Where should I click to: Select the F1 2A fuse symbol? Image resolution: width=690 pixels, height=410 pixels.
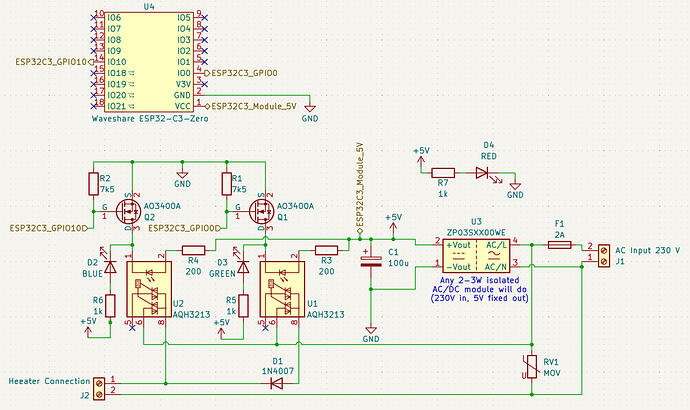559,245
